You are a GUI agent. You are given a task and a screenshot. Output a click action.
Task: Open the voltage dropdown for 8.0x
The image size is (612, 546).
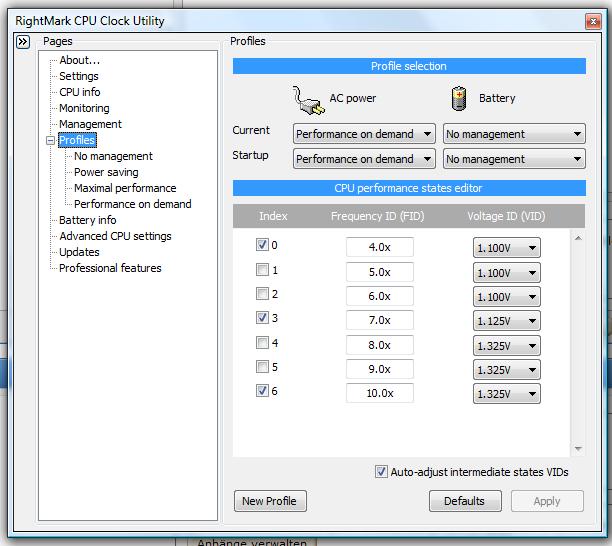coord(507,345)
